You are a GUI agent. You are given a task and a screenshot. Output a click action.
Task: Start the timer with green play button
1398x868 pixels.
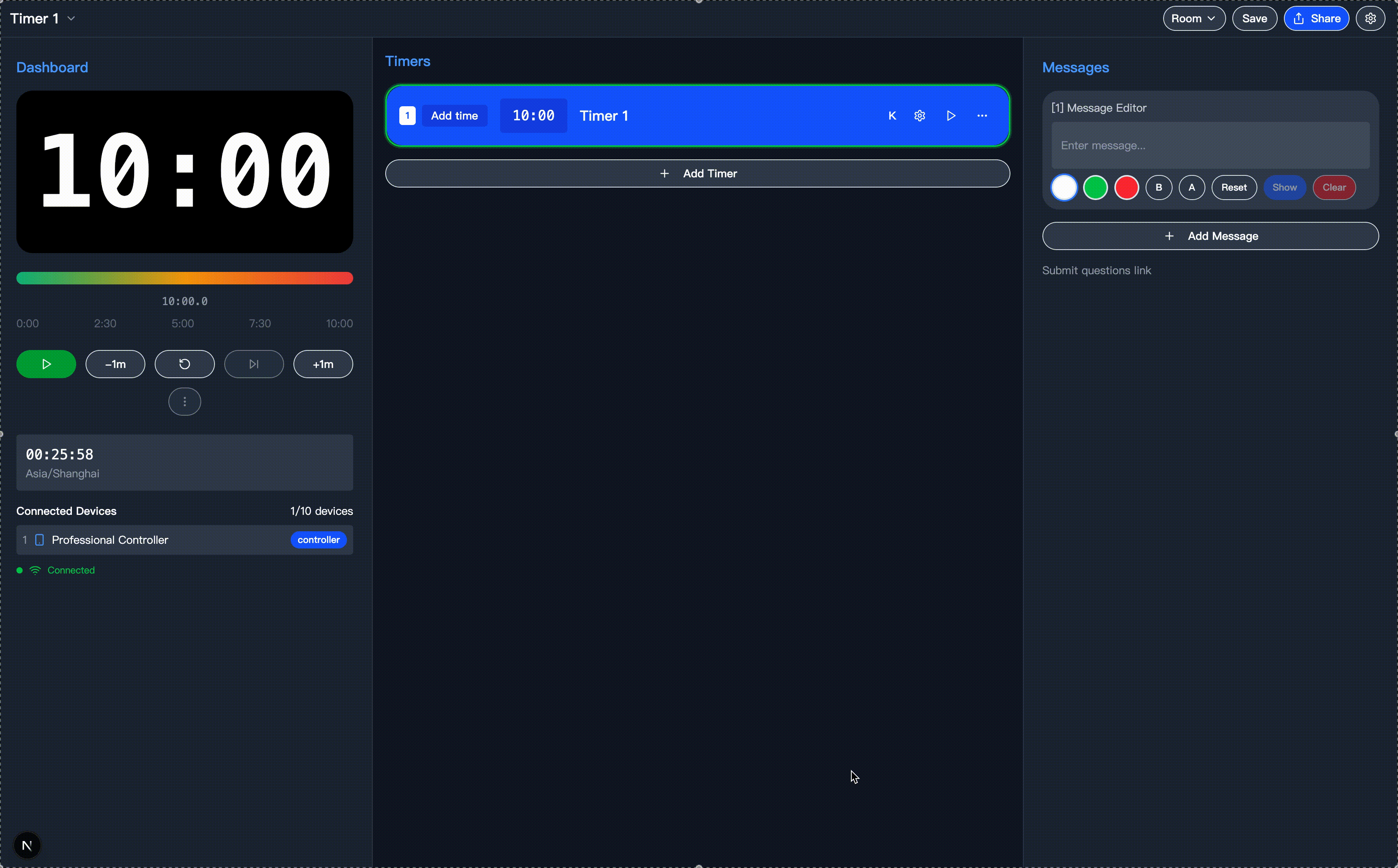click(46, 364)
